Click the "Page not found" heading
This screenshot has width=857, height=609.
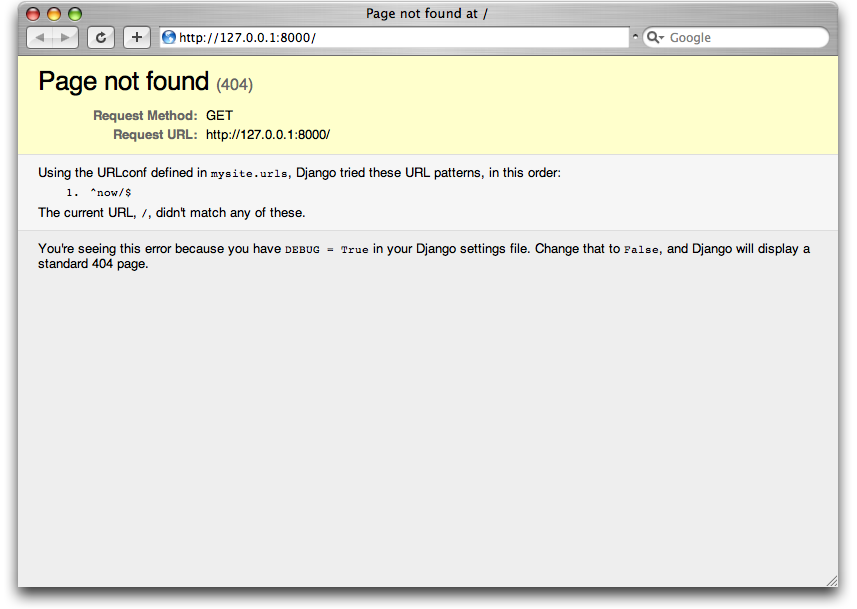[x=124, y=82]
